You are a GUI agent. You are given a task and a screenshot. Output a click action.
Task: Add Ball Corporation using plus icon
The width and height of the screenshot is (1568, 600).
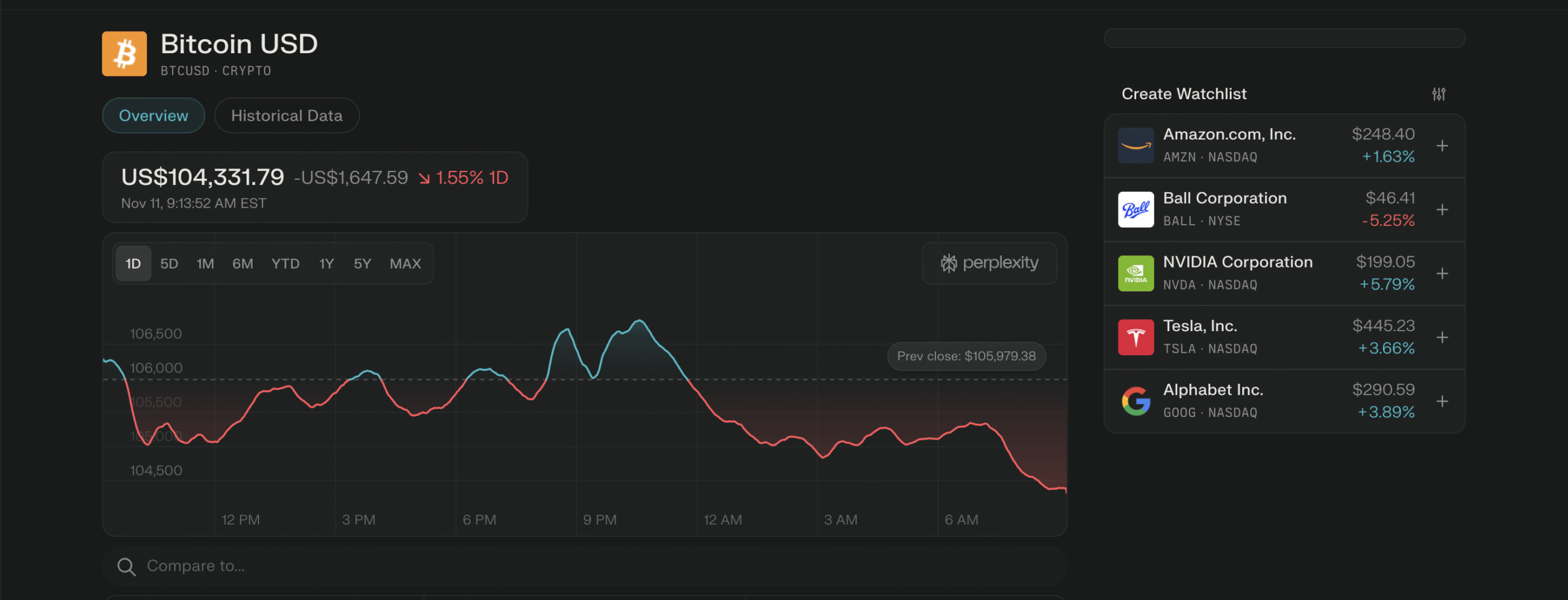[x=1442, y=209]
